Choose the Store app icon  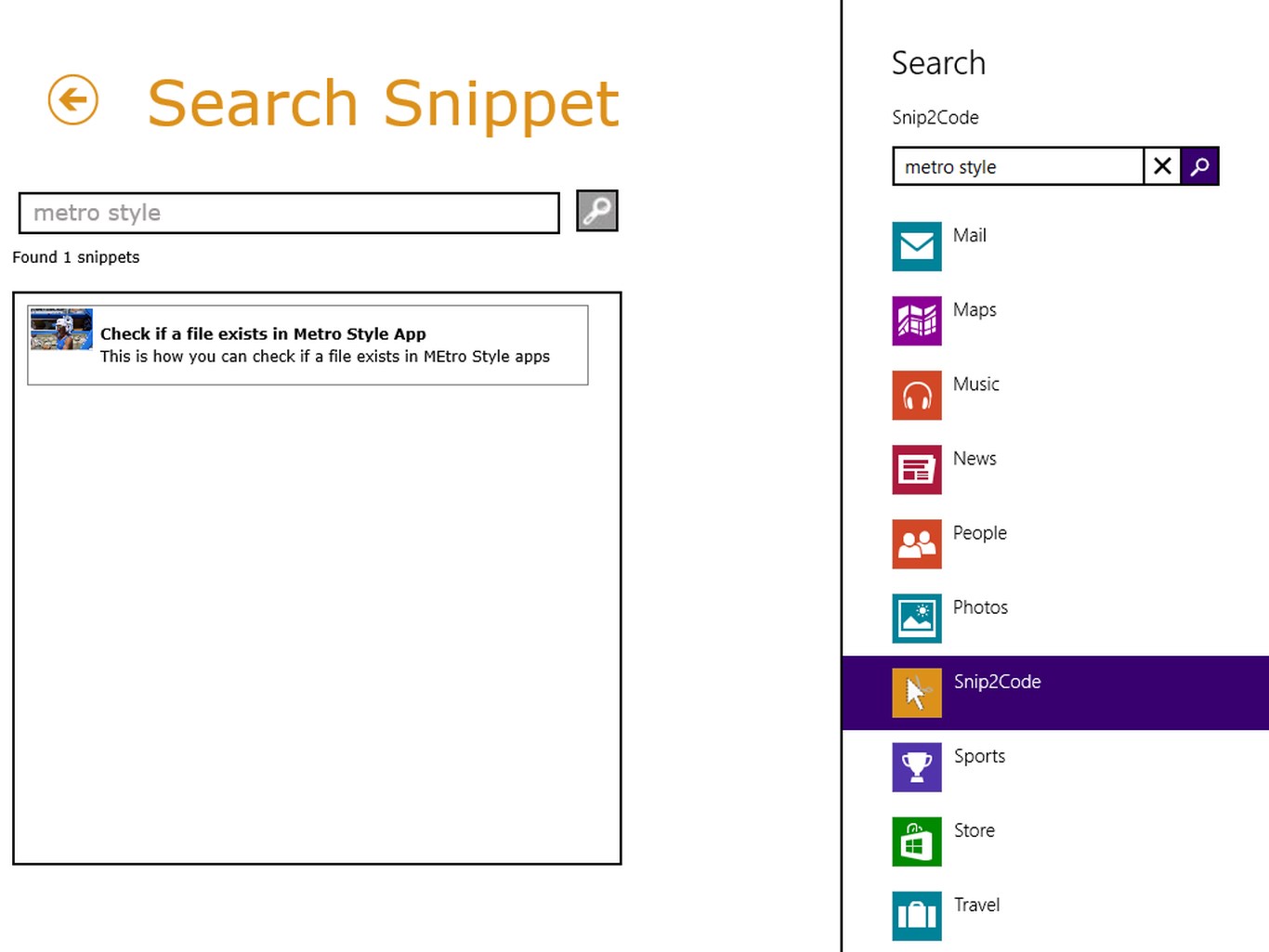[916, 841]
